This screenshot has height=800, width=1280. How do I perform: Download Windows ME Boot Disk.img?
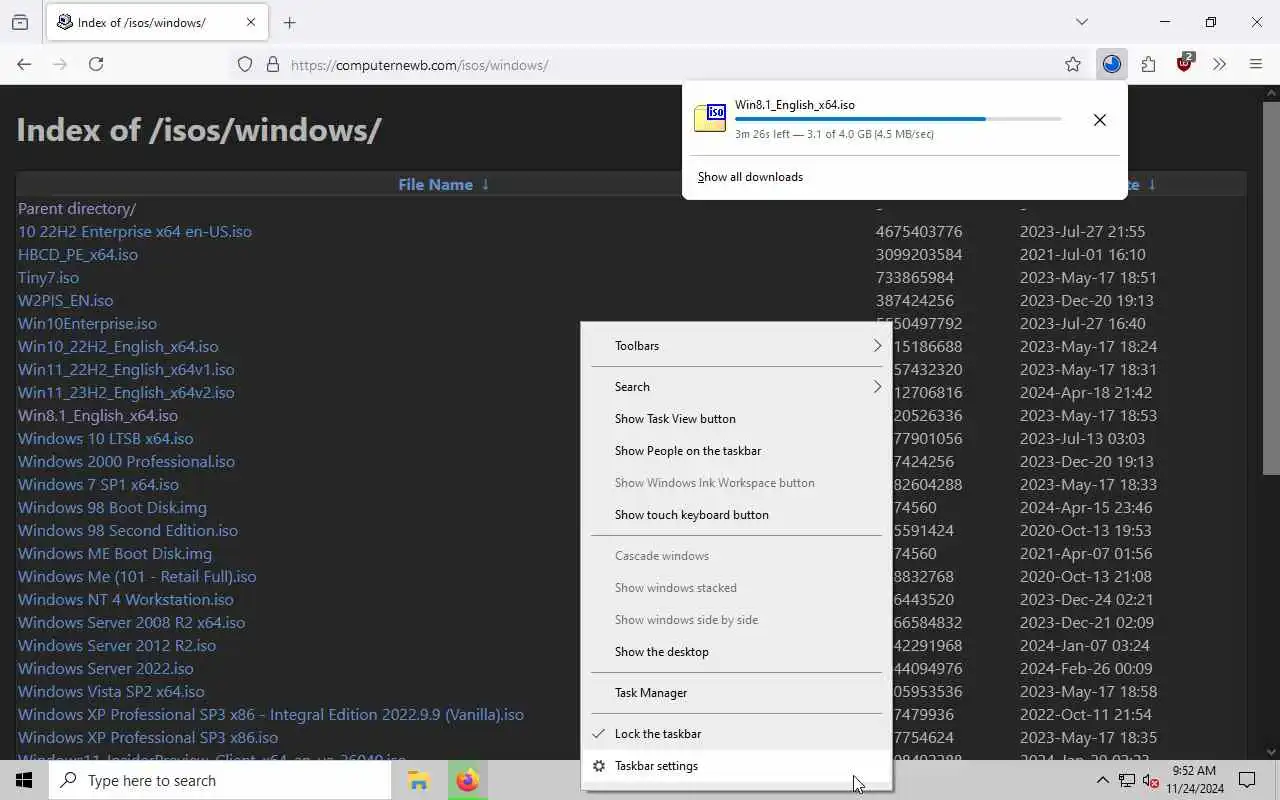(x=115, y=553)
